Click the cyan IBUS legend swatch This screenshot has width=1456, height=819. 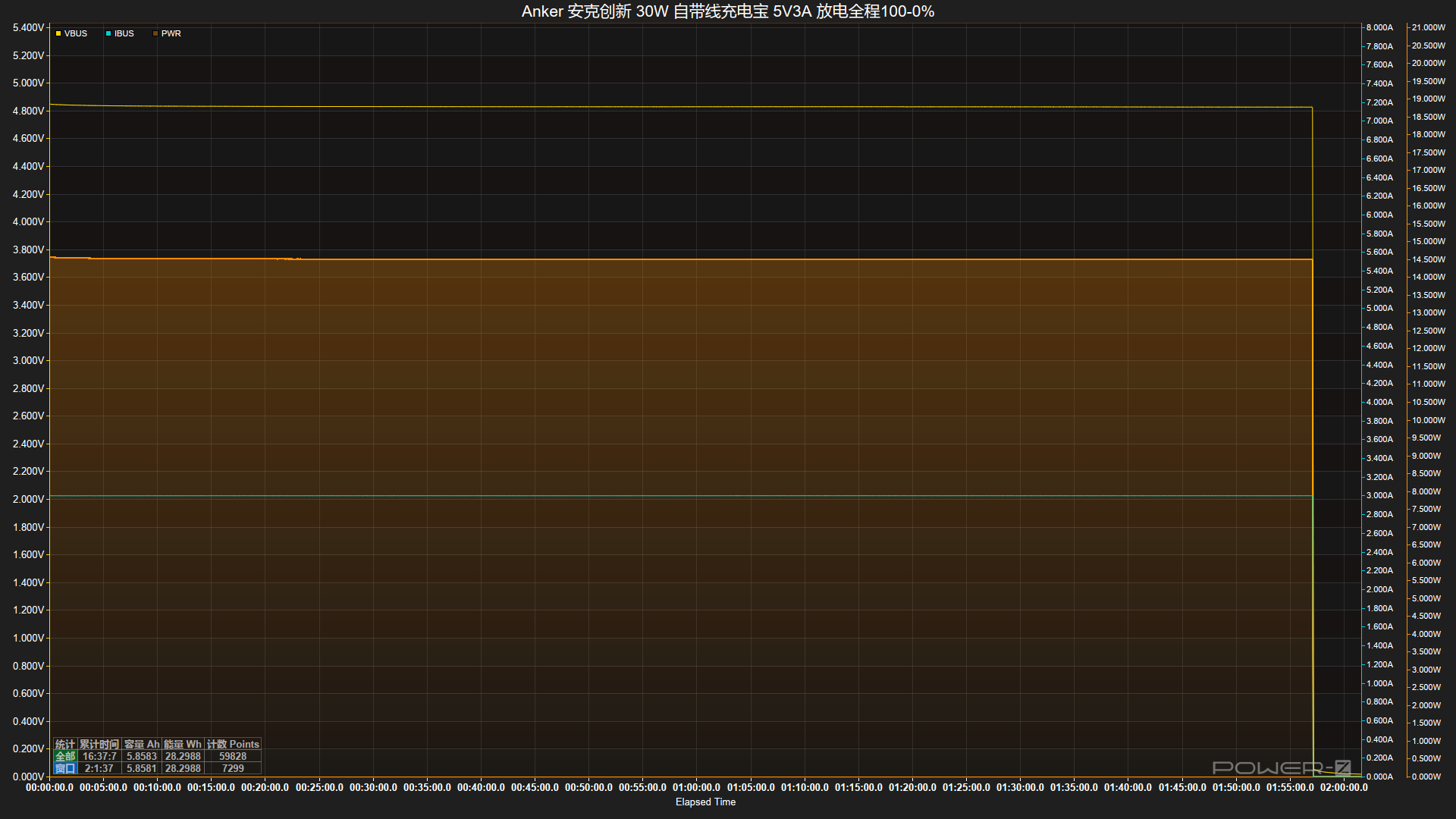click(x=108, y=33)
